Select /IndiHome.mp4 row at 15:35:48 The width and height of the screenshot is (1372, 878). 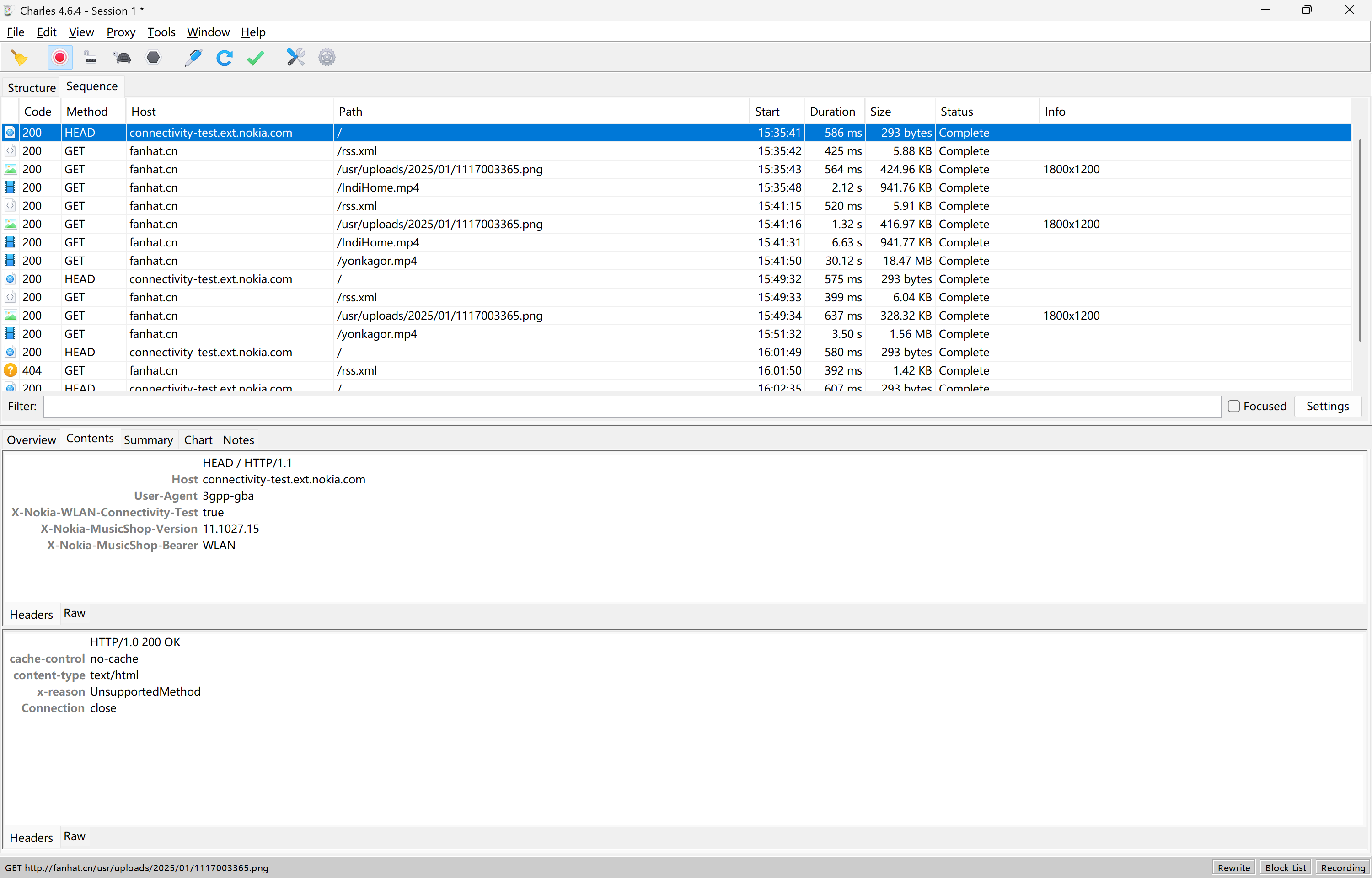(676, 187)
